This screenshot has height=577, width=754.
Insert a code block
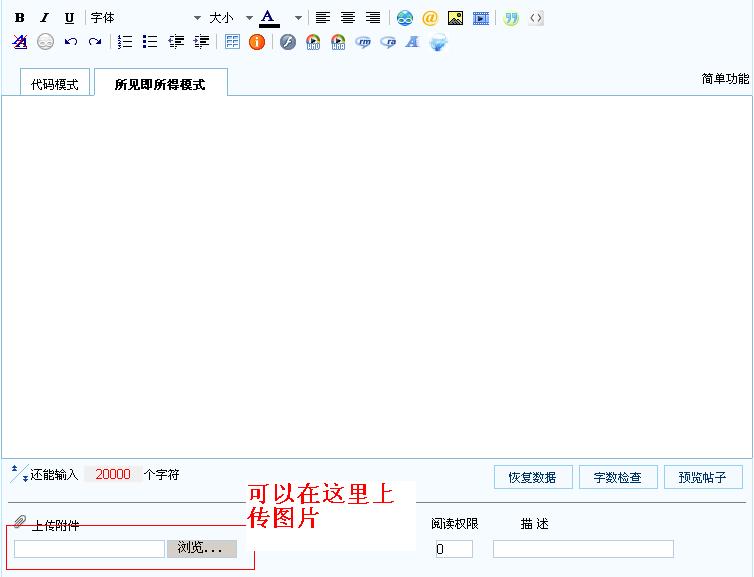tap(536, 18)
